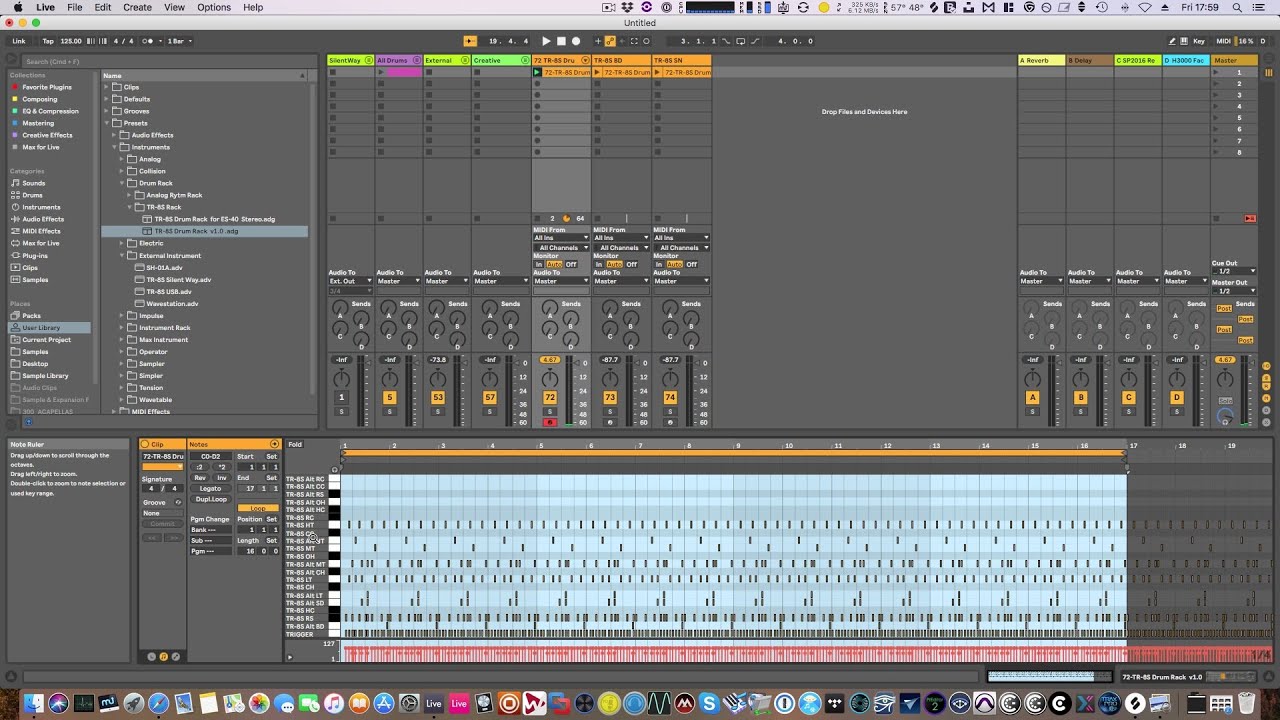Launch the 72-TR-8S Drum clip play triangle

pos(538,72)
